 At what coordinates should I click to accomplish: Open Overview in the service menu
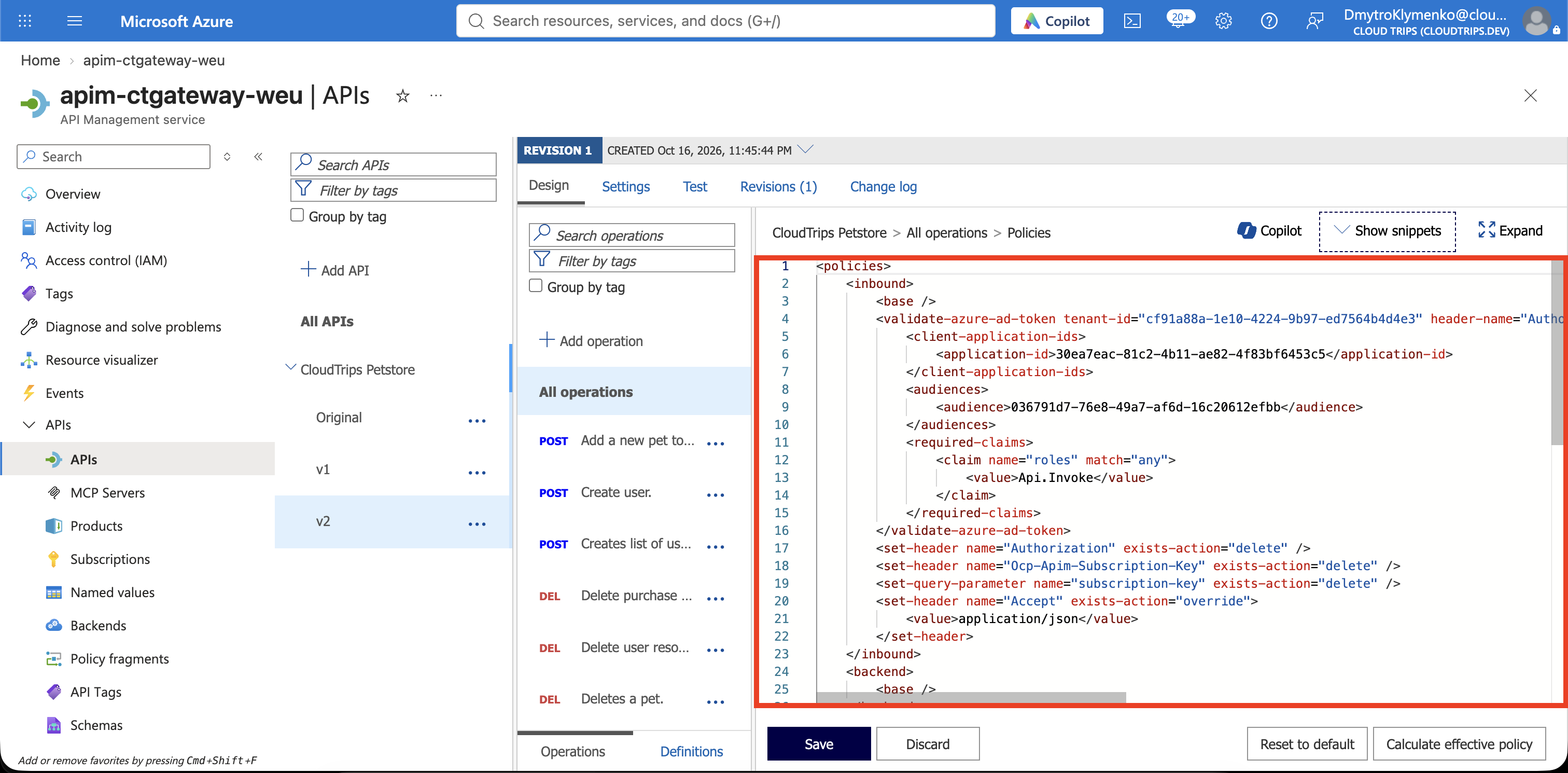(73, 194)
